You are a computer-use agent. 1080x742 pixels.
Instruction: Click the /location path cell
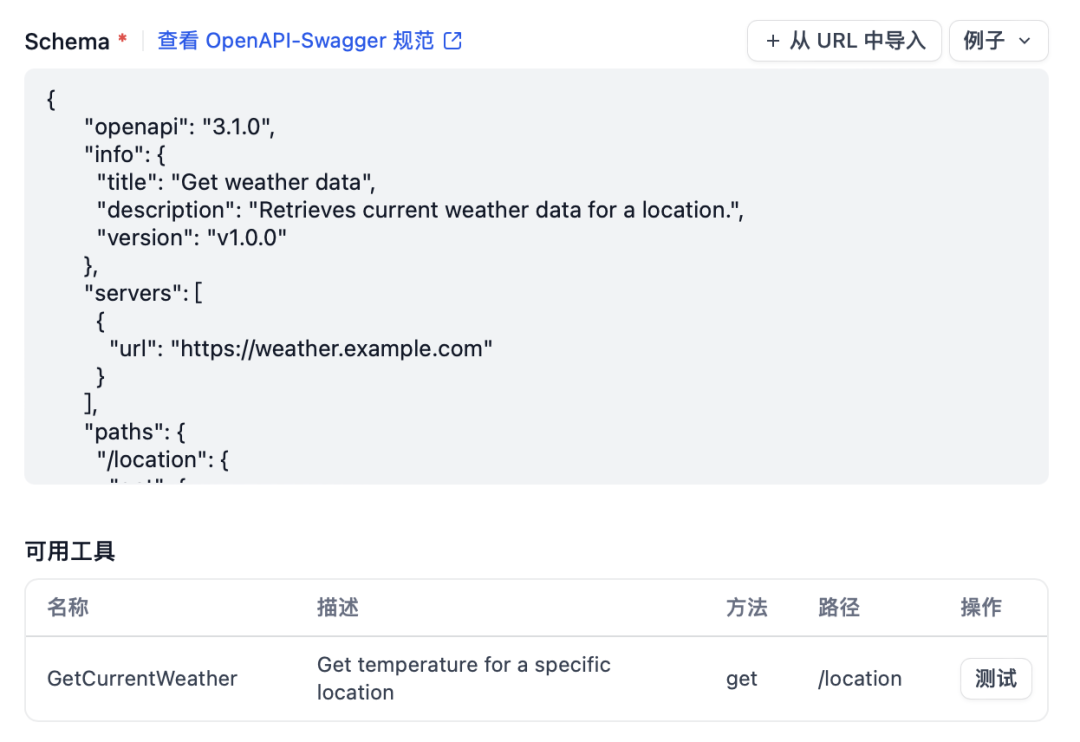tap(860, 679)
